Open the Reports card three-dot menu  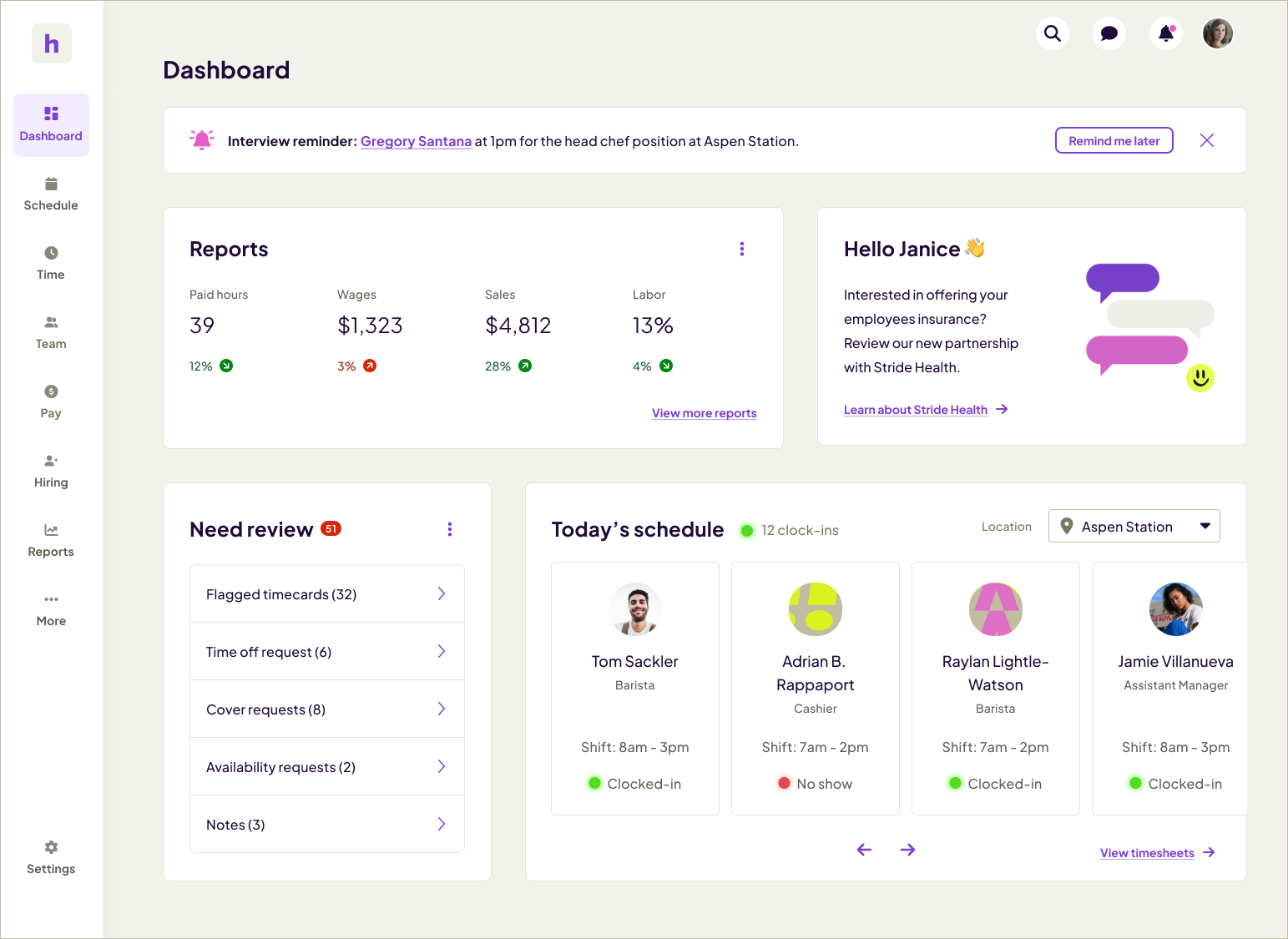[x=742, y=249]
